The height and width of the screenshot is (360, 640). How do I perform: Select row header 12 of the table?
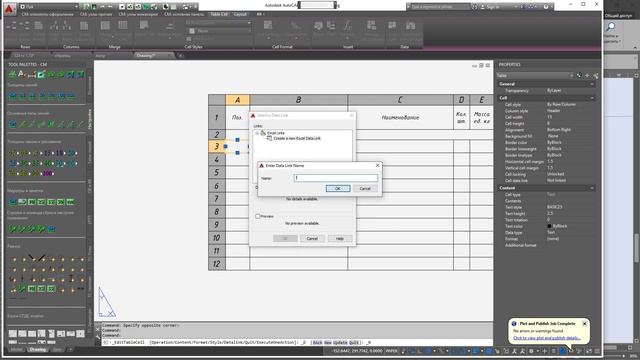coord(217,264)
